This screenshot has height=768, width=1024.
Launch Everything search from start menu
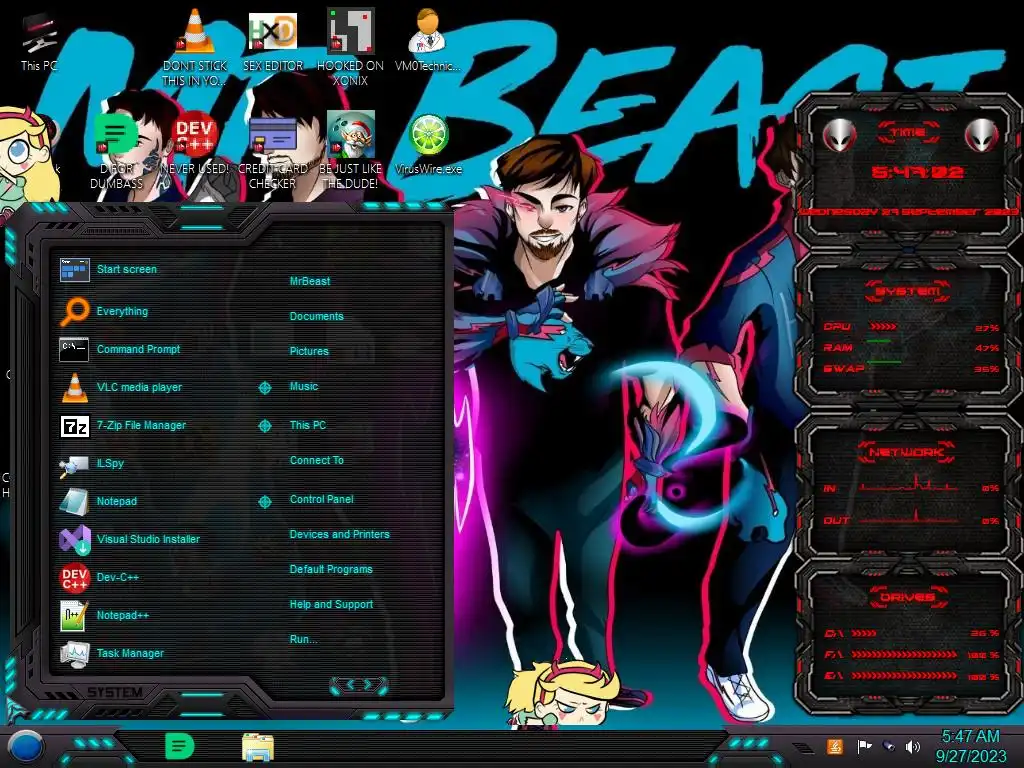pos(104,312)
